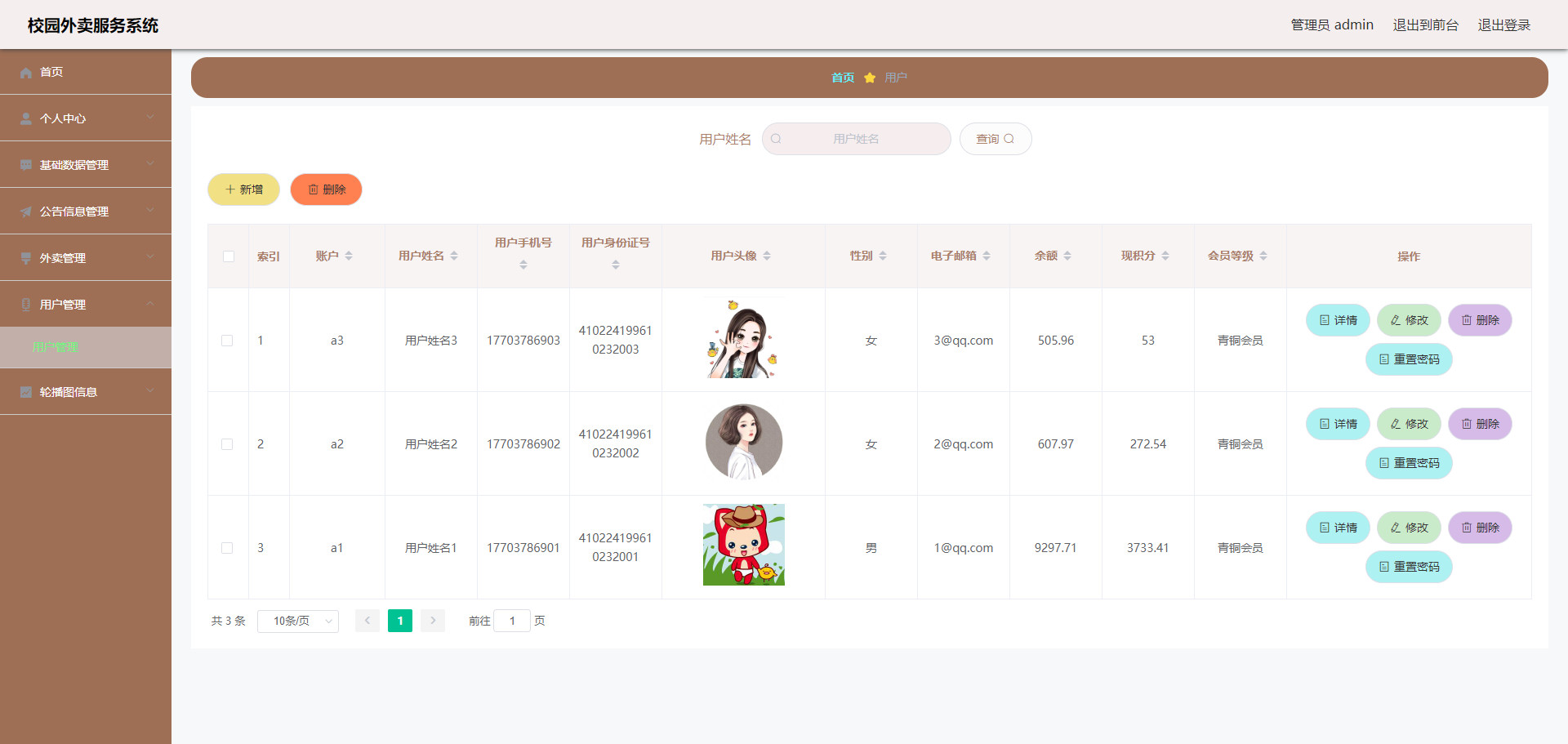
Task: Open avatar thumbnail of 用户姓名2
Action: [x=744, y=442]
